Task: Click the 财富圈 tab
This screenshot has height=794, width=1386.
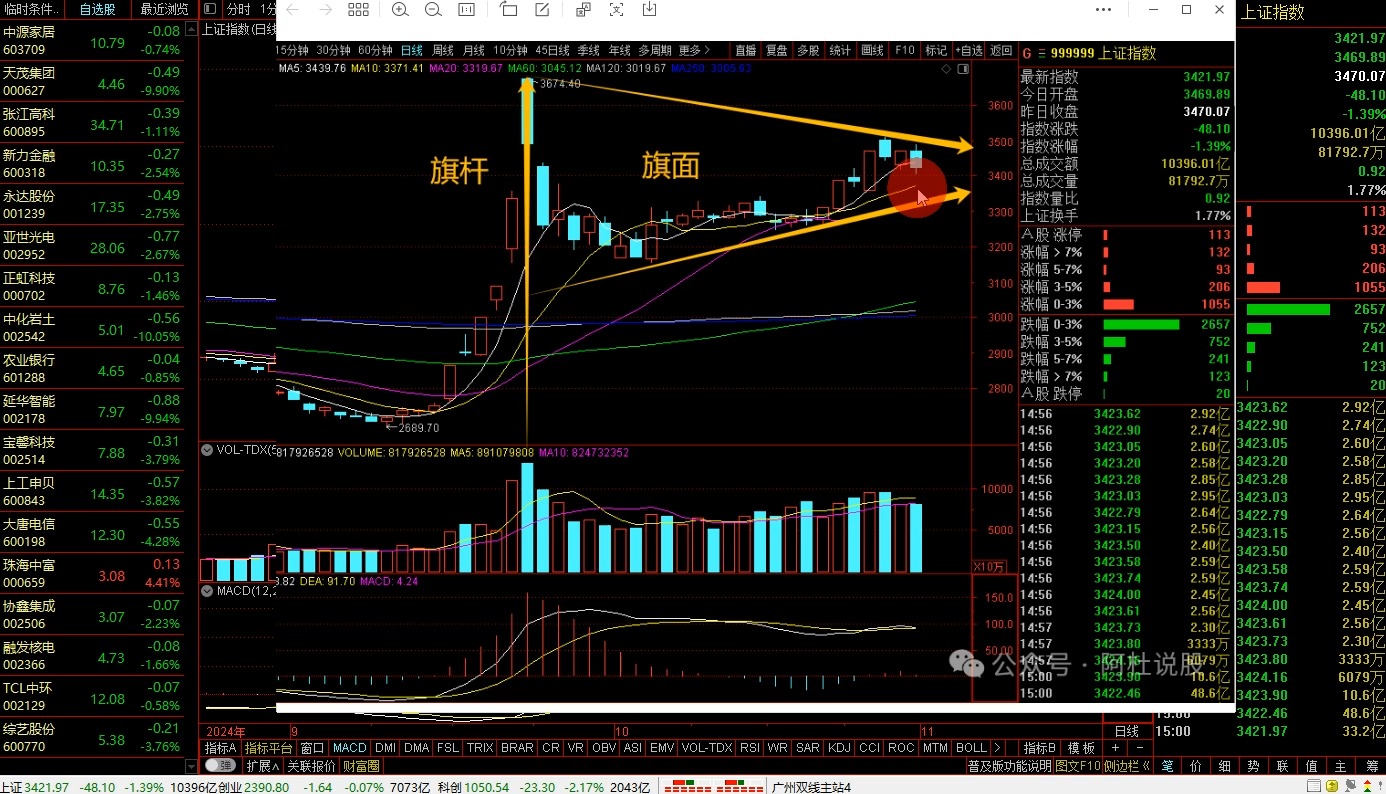Action: coord(361,766)
